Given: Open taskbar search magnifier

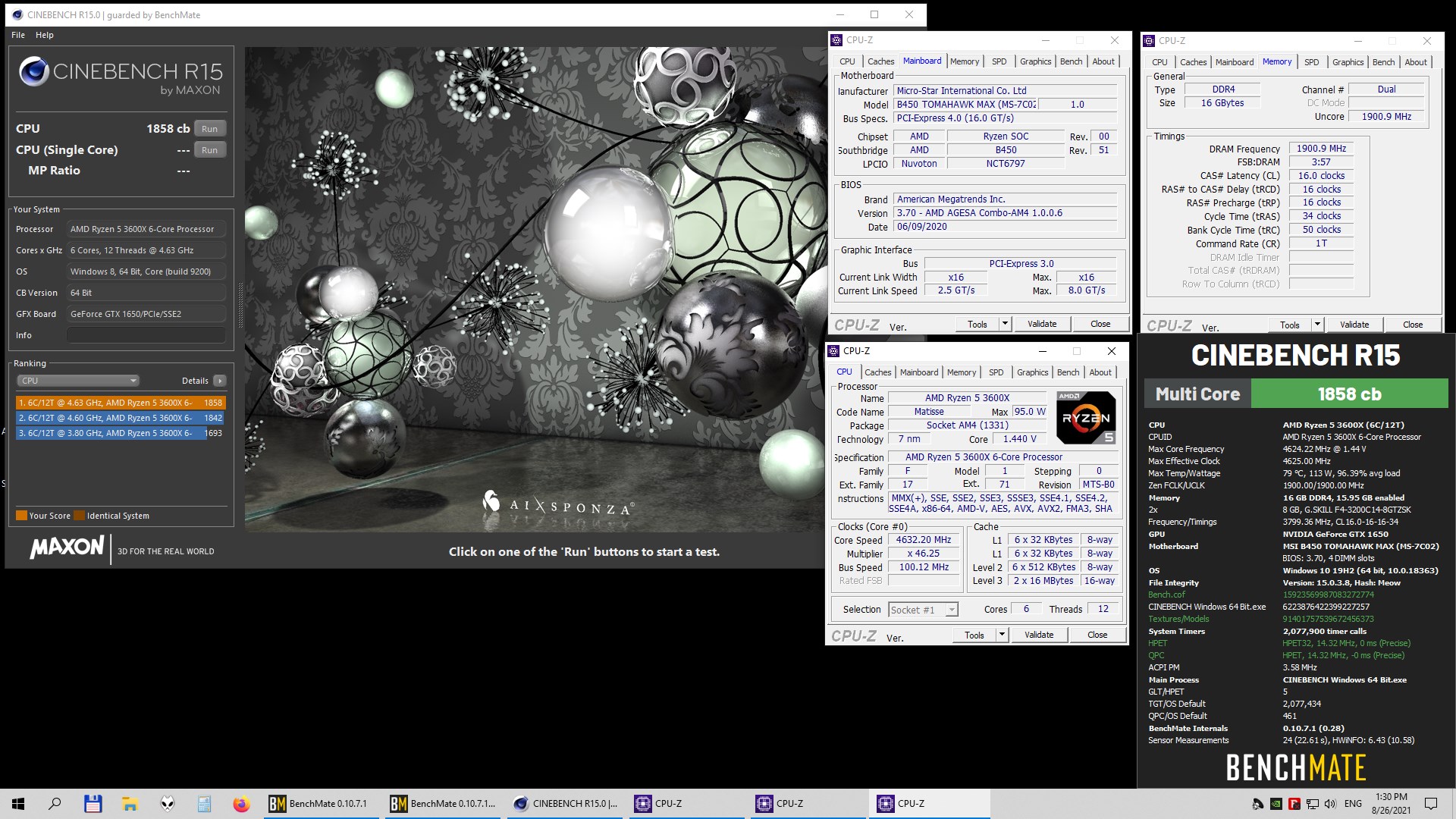Looking at the screenshot, I should click(x=55, y=803).
